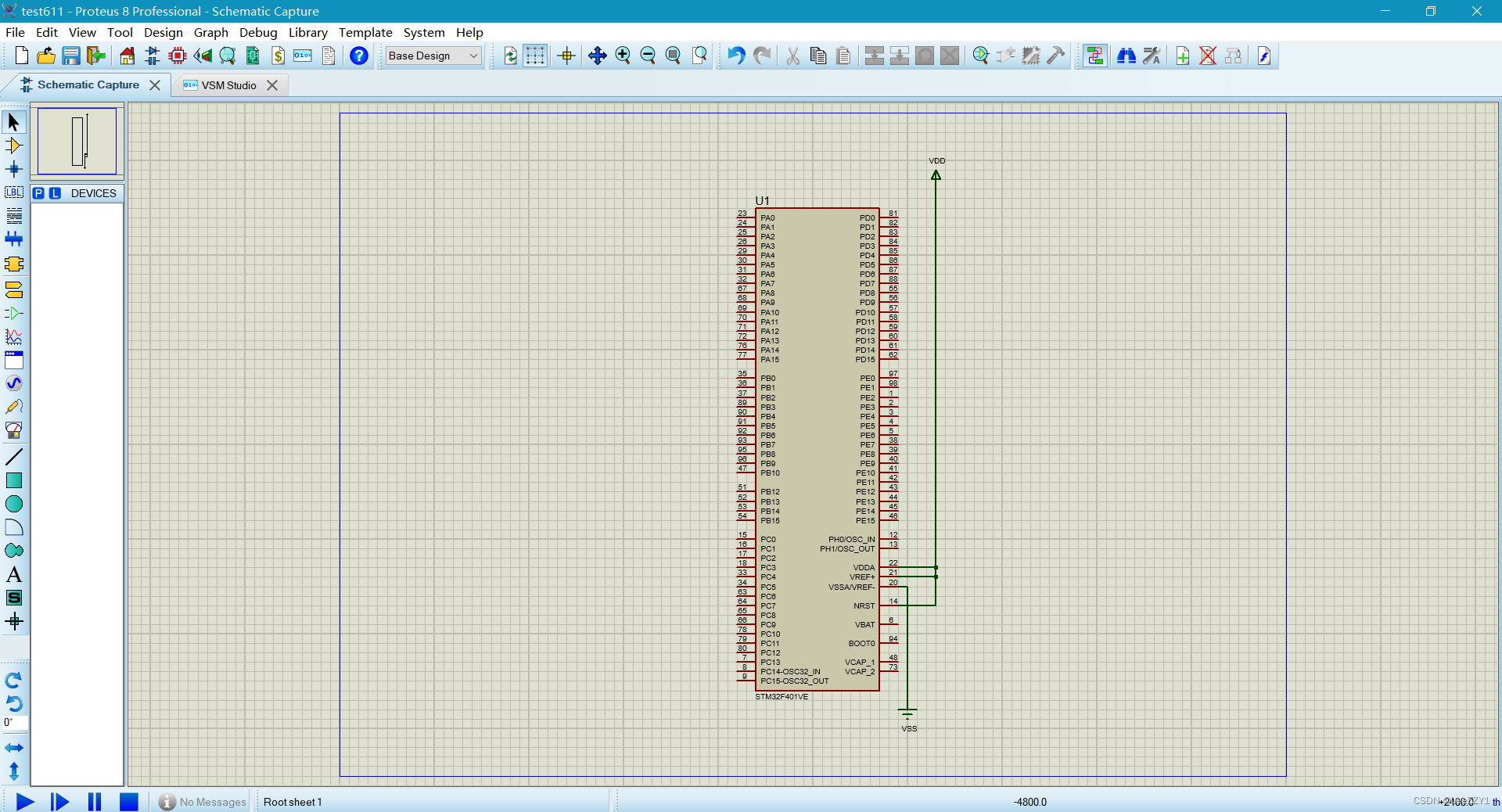This screenshot has width=1502, height=812.
Task: Open the Bill of Materials dollar icon
Action: point(278,56)
